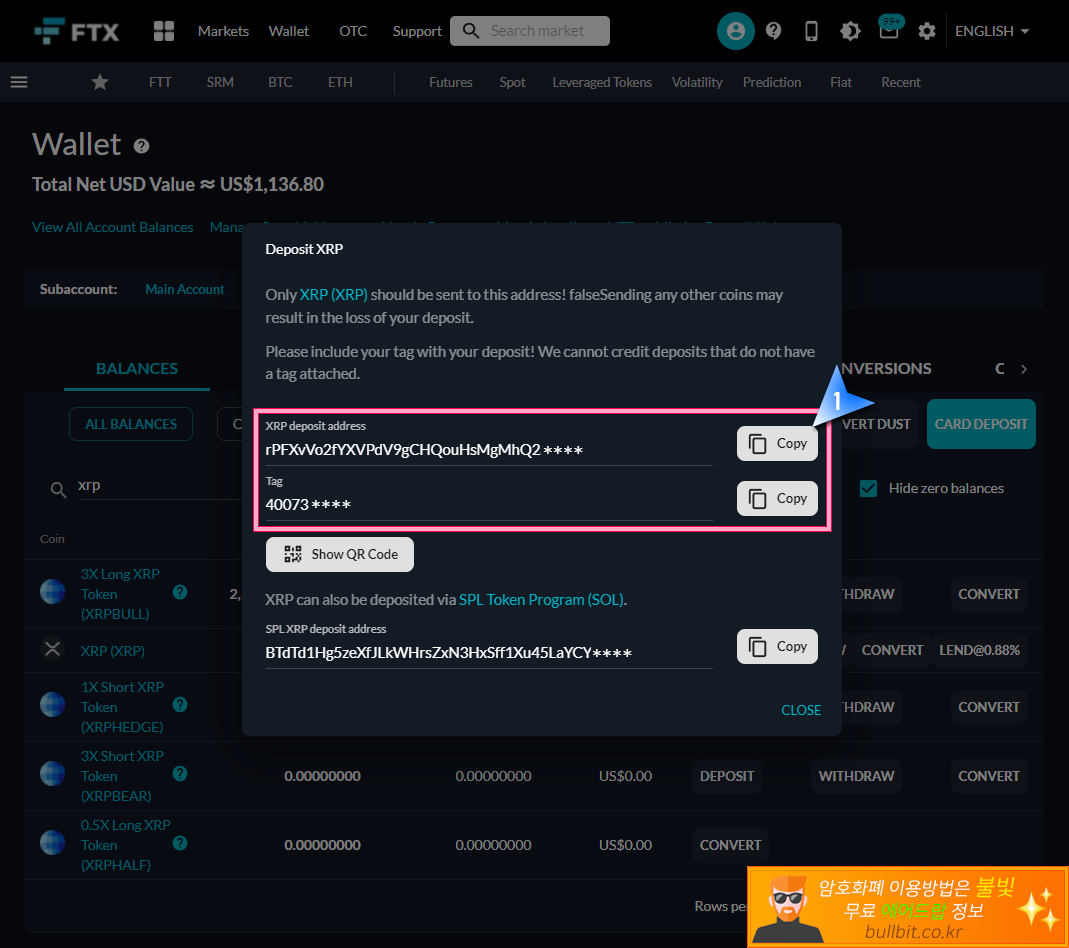Select the ETH market shortcut
The width and height of the screenshot is (1069, 948).
[340, 82]
